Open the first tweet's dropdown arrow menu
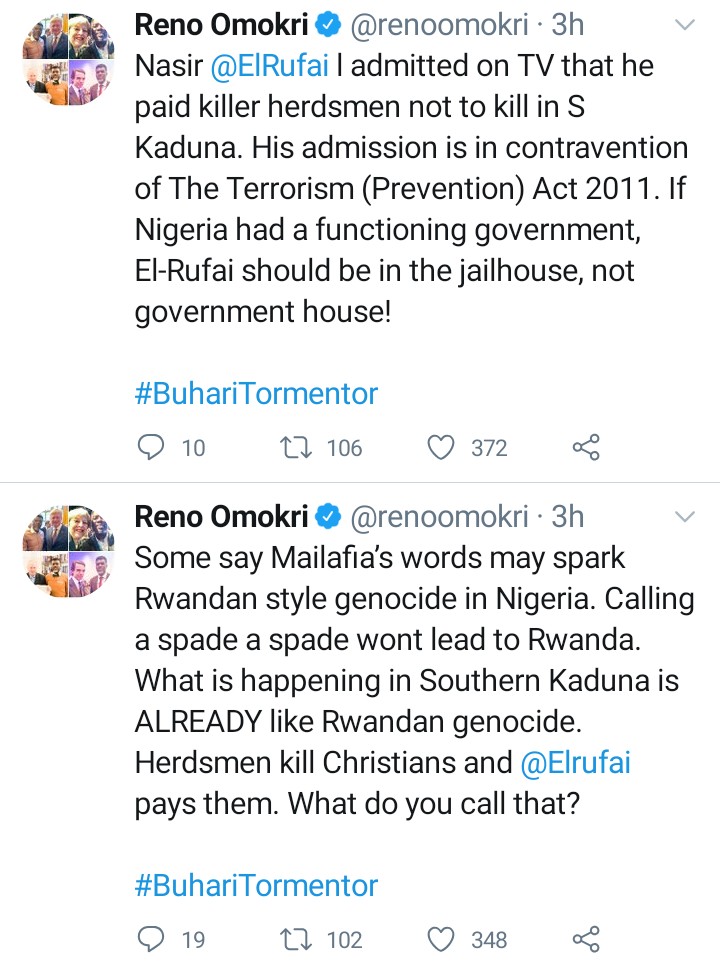The height and width of the screenshot is (967, 720). click(x=685, y=24)
